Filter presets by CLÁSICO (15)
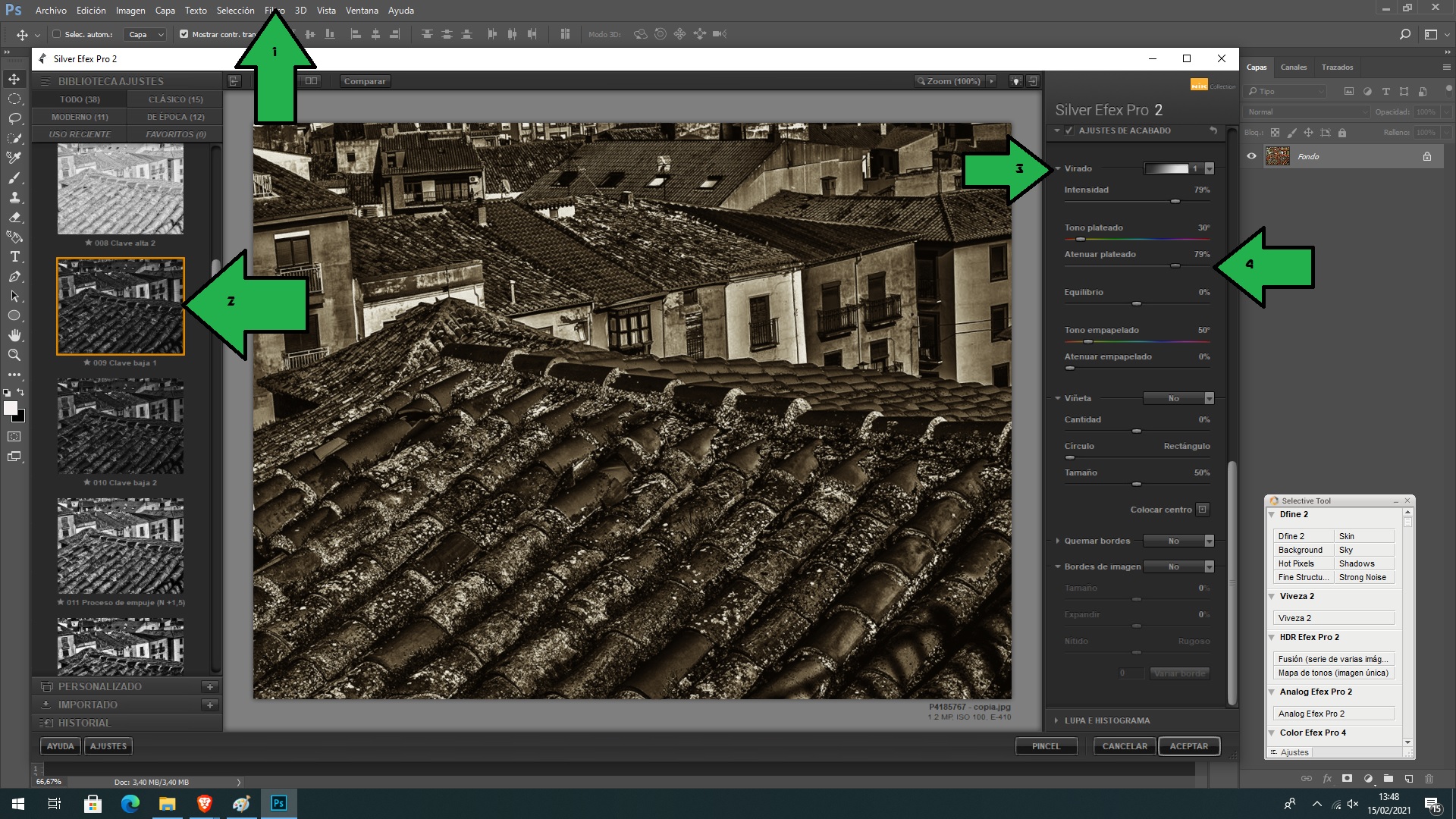Viewport: 1456px width, 819px height. point(175,99)
